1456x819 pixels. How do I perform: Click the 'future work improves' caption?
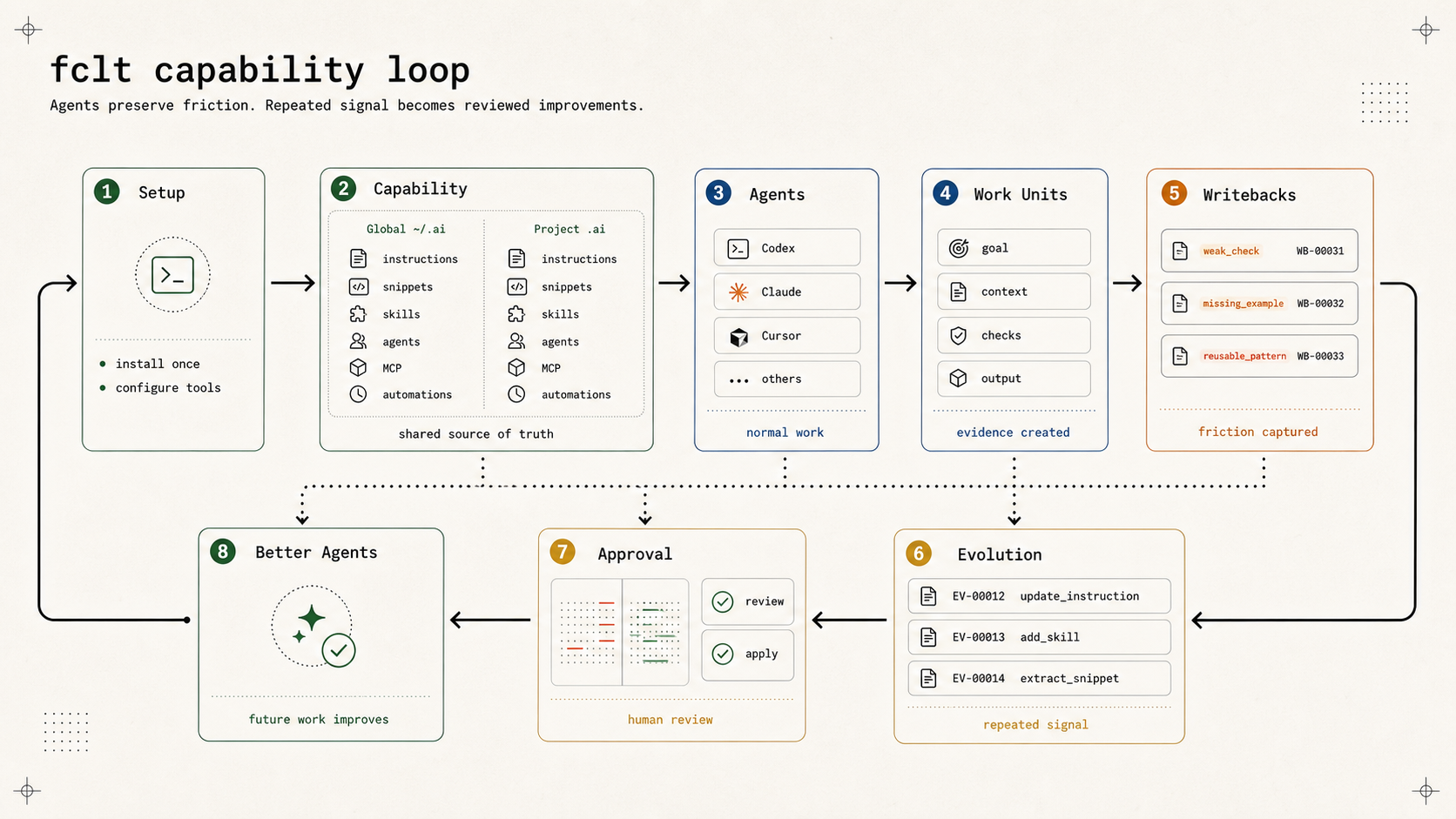click(319, 719)
